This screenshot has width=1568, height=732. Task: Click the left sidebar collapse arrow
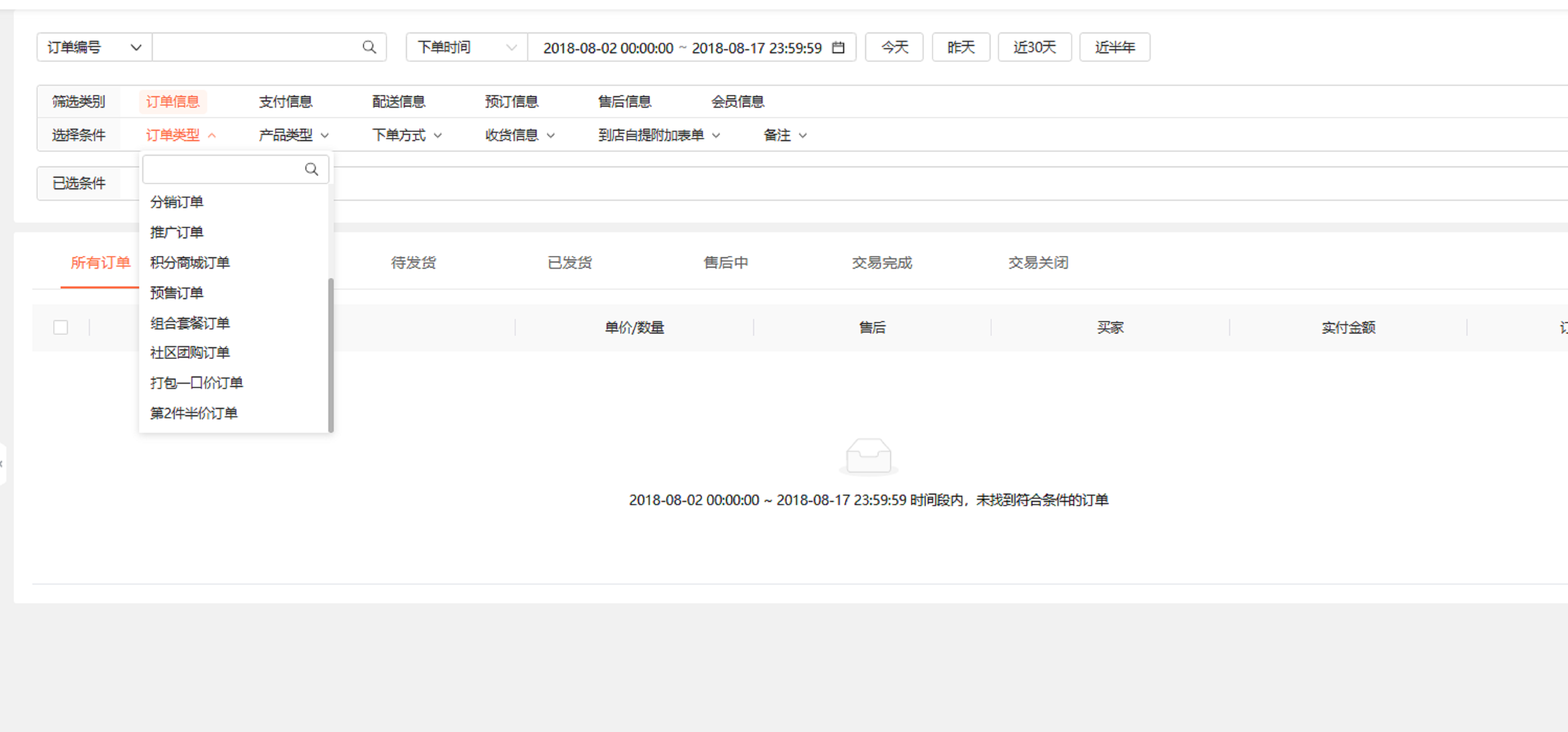(2, 464)
